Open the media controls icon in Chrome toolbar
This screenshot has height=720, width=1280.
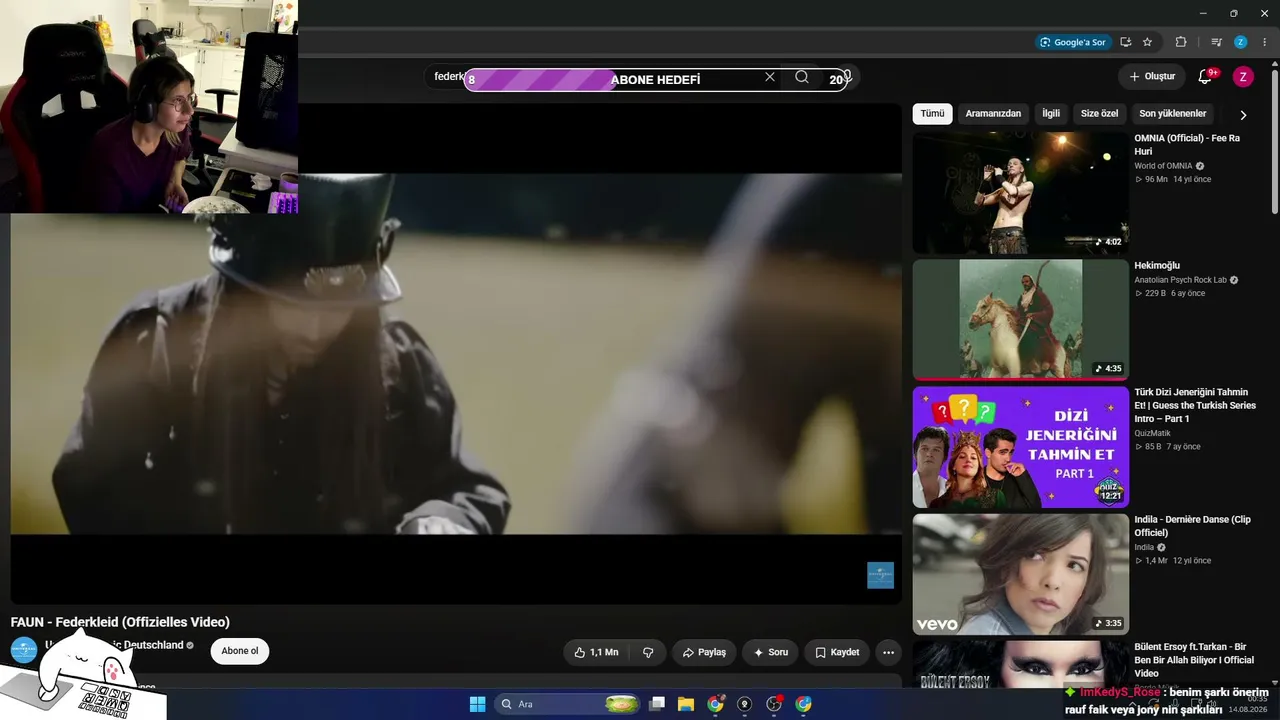click(x=1216, y=42)
